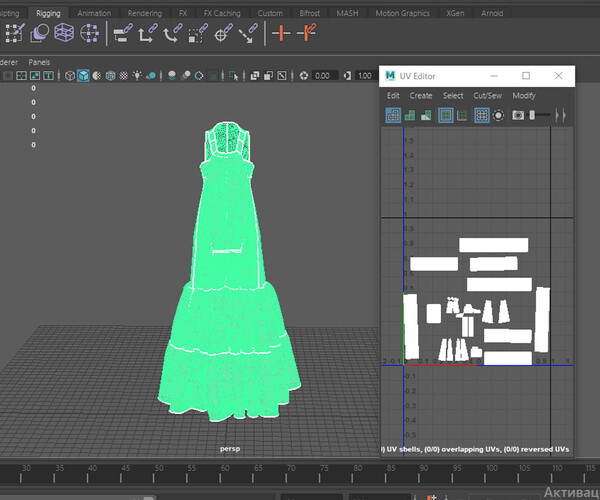
Task: Toggle wireframe display in viewport toolbar
Action: click(70, 76)
